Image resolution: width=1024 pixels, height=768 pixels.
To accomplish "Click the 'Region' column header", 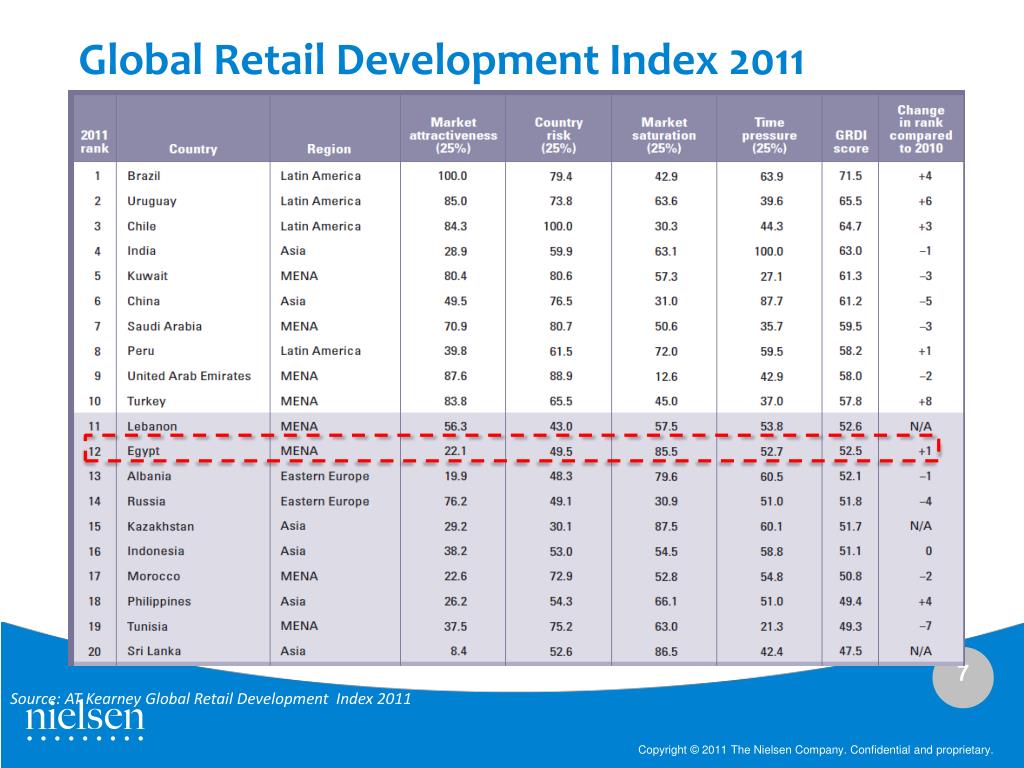I will (x=328, y=149).
